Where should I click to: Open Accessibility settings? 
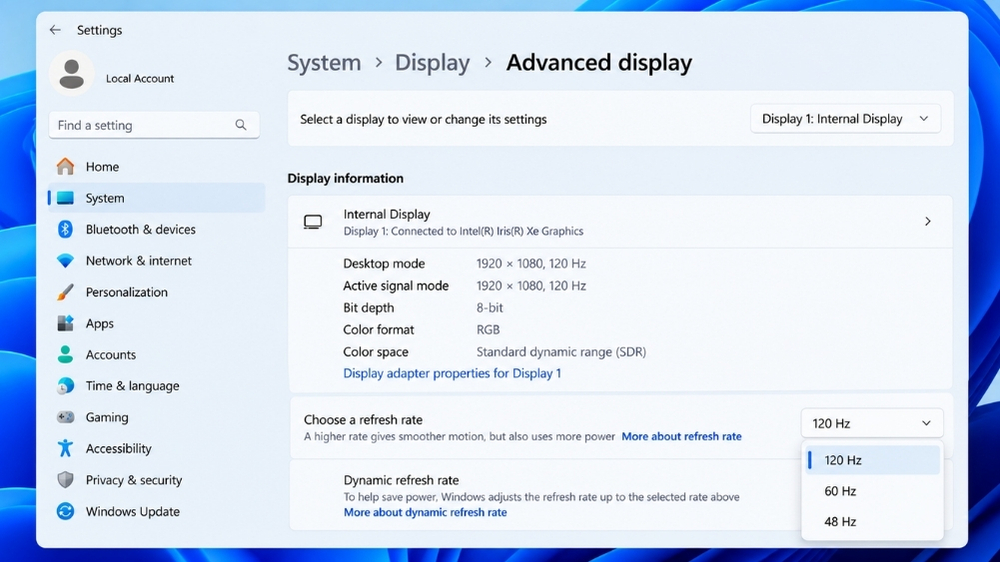pyautogui.click(x=156, y=448)
